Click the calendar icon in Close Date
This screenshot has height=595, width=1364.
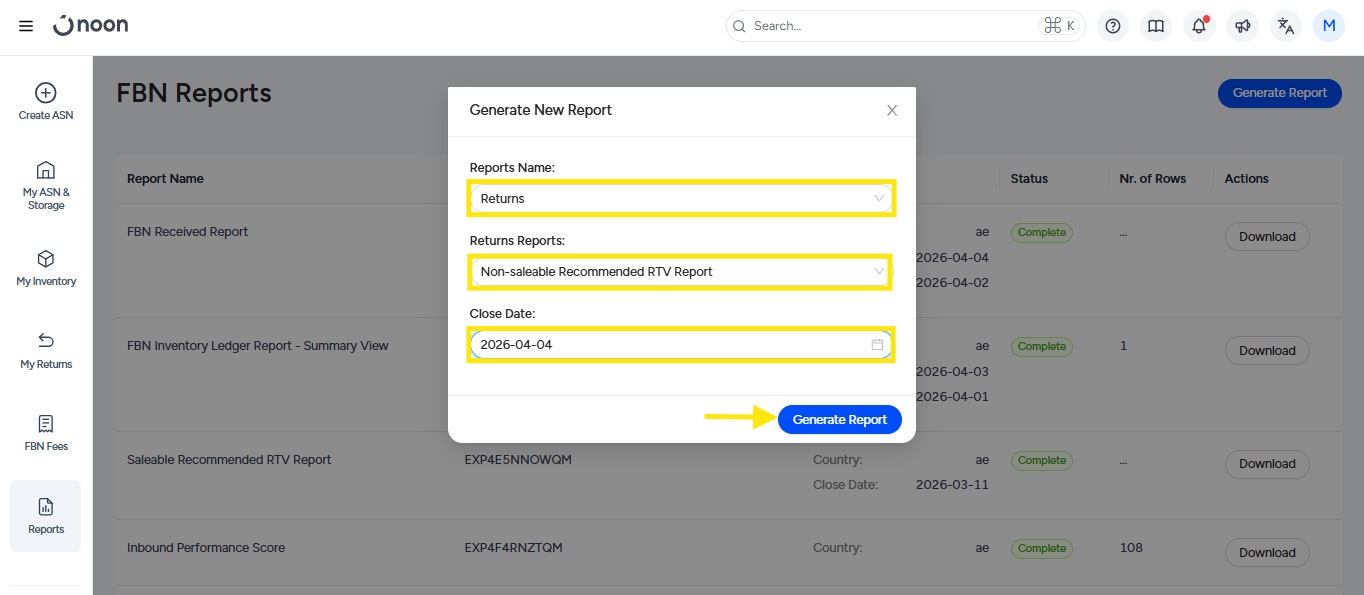pyautogui.click(x=877, y=344)
